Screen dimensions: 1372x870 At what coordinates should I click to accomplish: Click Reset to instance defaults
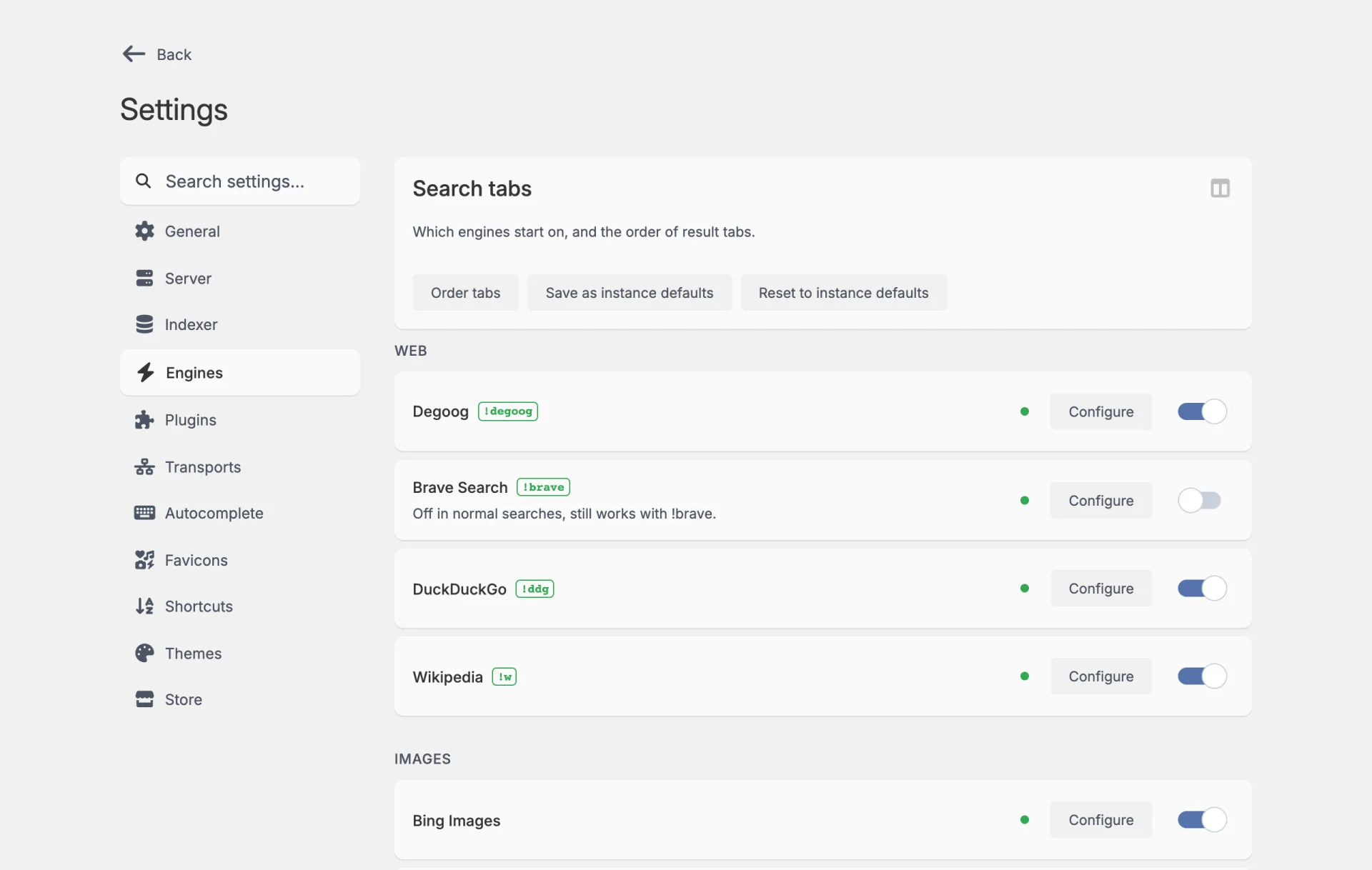pyautogui.click(x=843, y=293)
